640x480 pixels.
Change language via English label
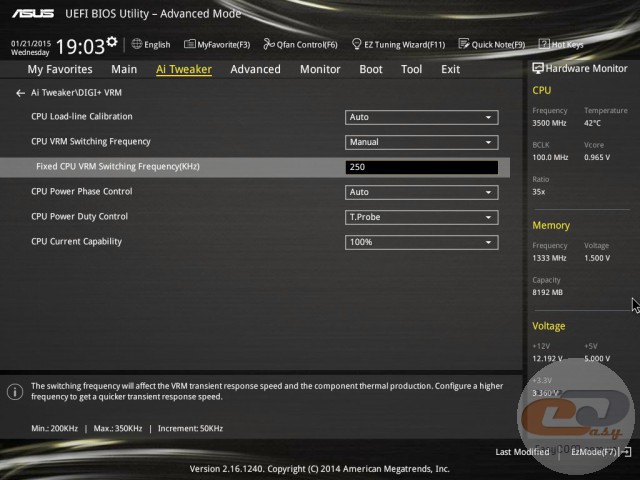[x=157, y=44]
